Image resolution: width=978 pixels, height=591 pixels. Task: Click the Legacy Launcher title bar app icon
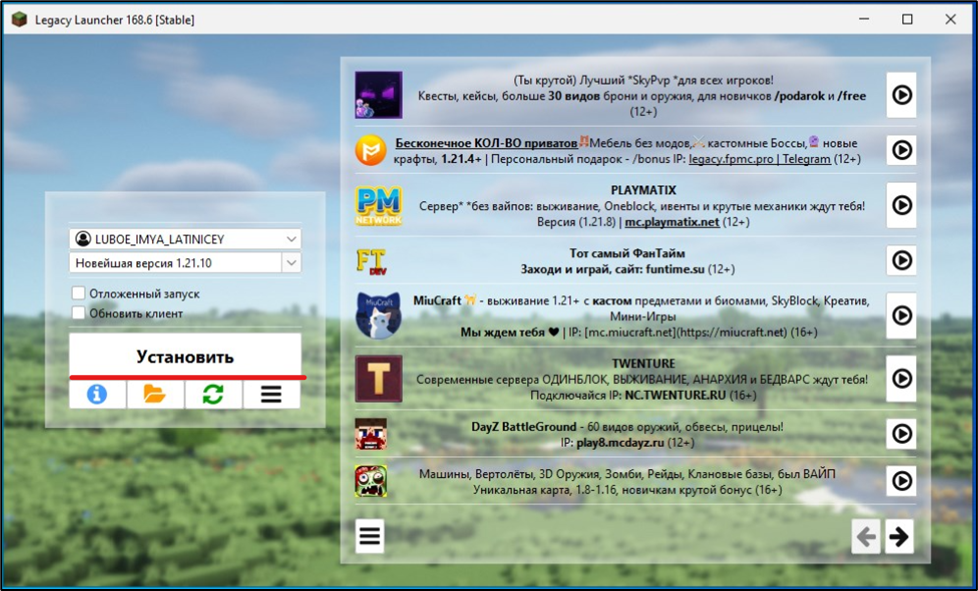(x=18, y=19)
